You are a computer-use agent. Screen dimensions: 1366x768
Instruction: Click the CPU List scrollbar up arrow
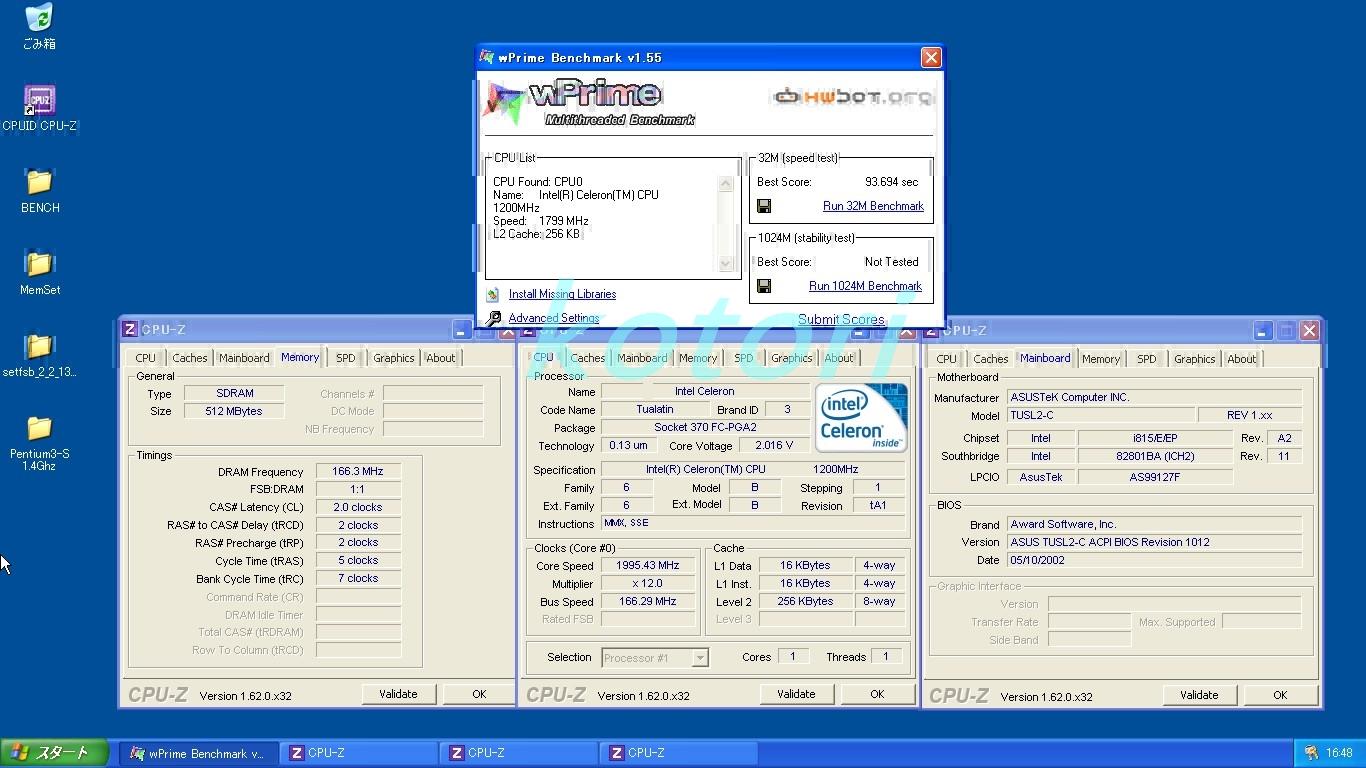726,184
